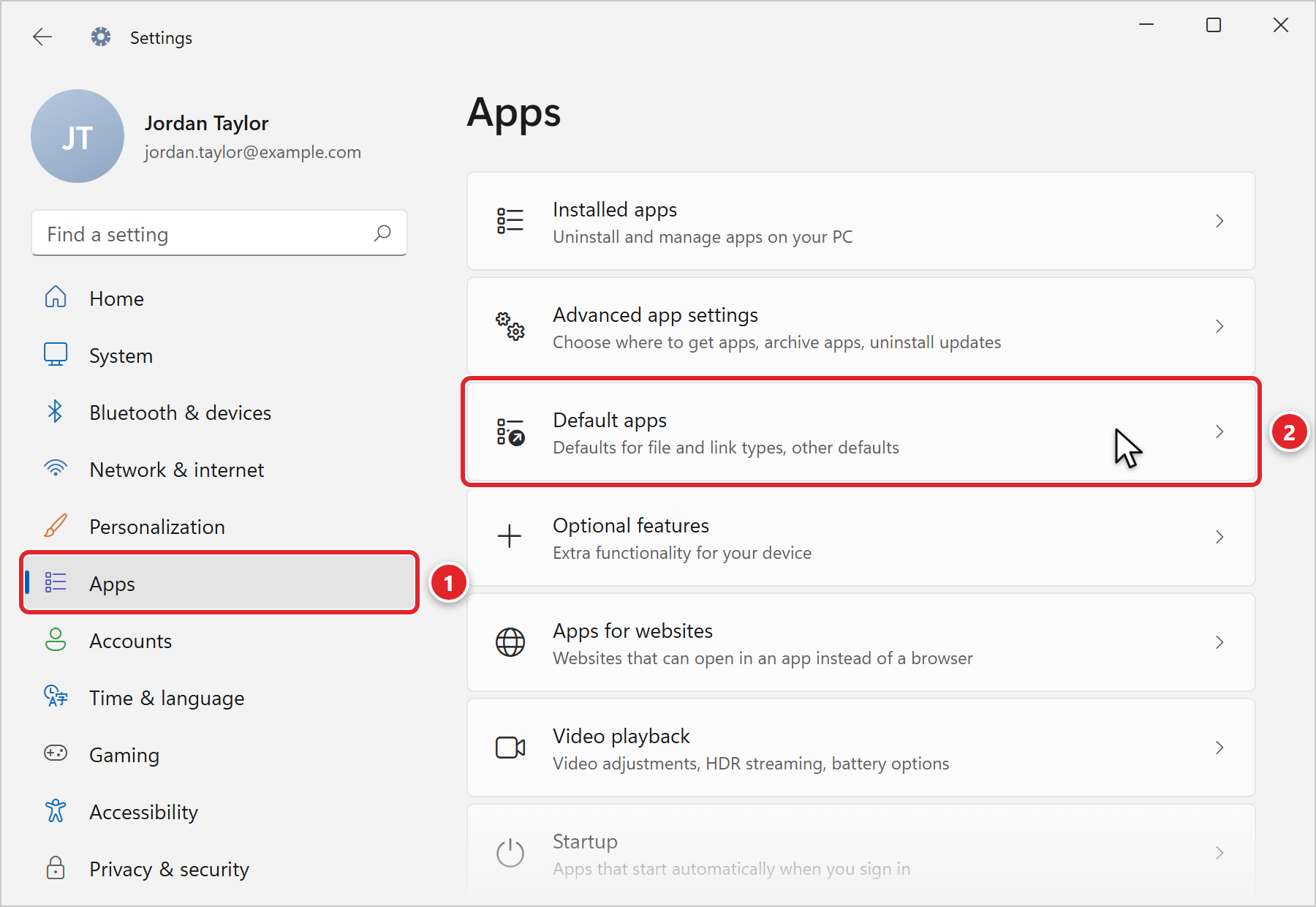
Task: Click the Gaming controller icon
Action: [56, 753]
